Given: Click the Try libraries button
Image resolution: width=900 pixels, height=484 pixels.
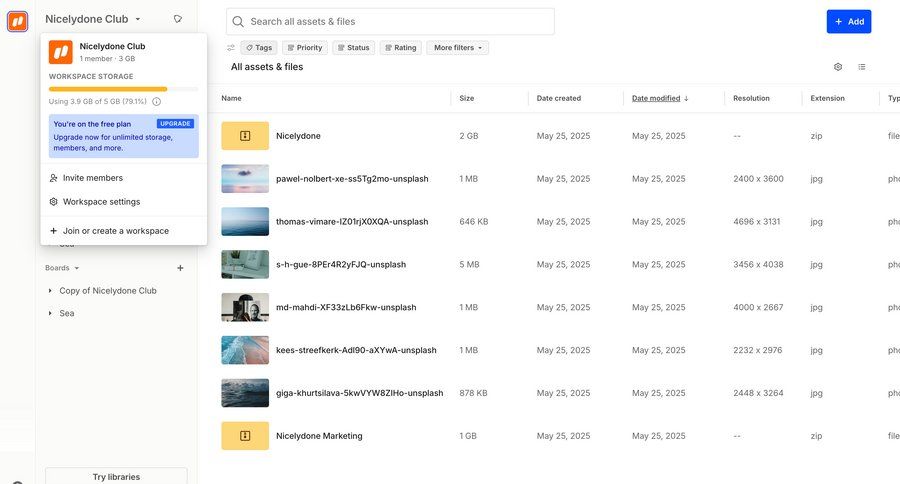Looking at the screenshot, I should coord(116,477).
